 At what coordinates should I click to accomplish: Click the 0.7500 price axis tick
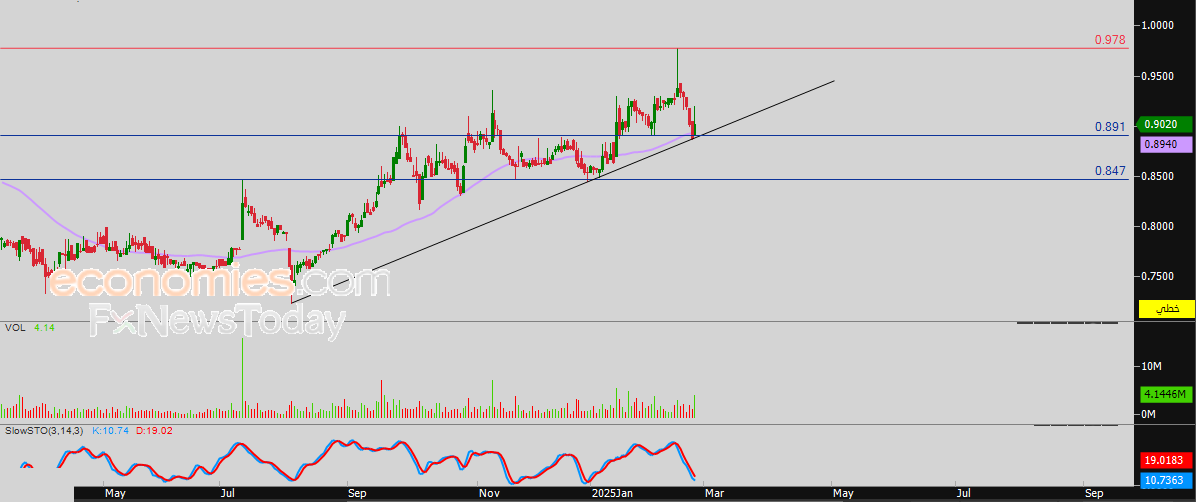(x=1157, y=276)
